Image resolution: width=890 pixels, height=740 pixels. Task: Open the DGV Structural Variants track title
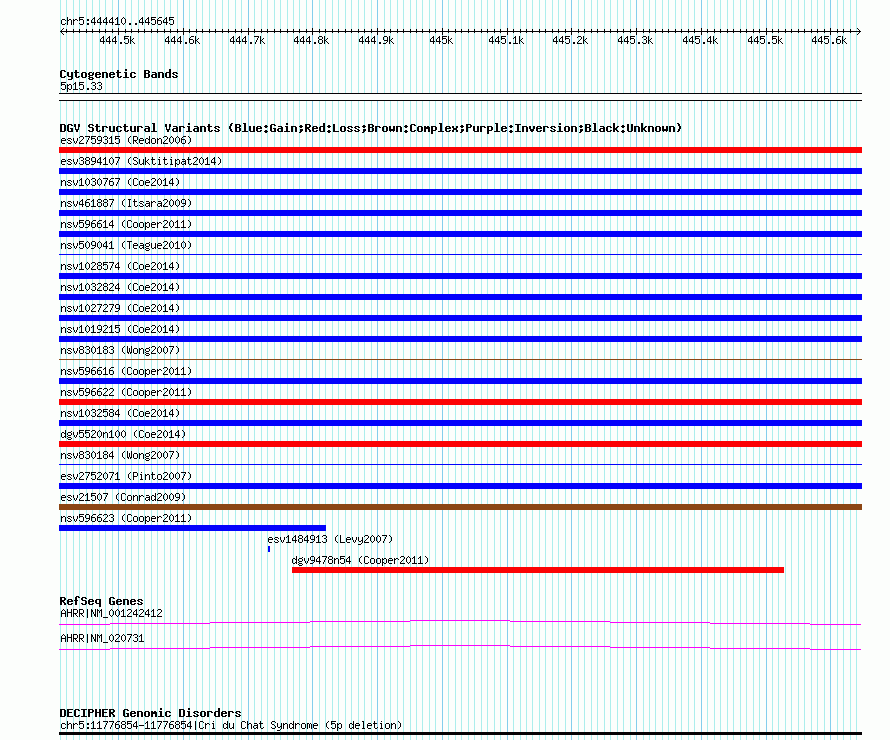coord(371,128)
